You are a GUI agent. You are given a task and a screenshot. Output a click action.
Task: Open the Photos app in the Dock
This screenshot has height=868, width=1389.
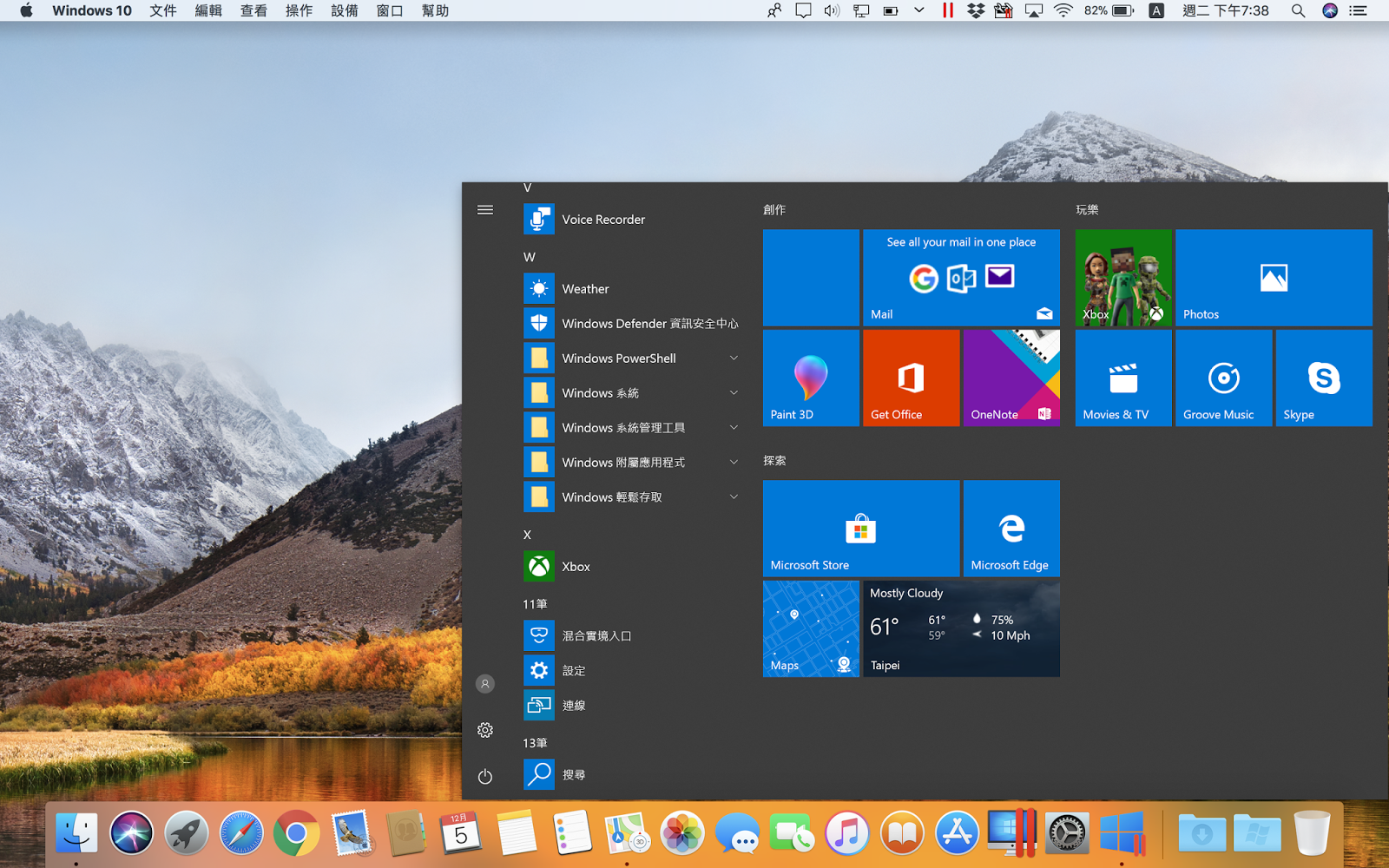(x=682, y=834)
